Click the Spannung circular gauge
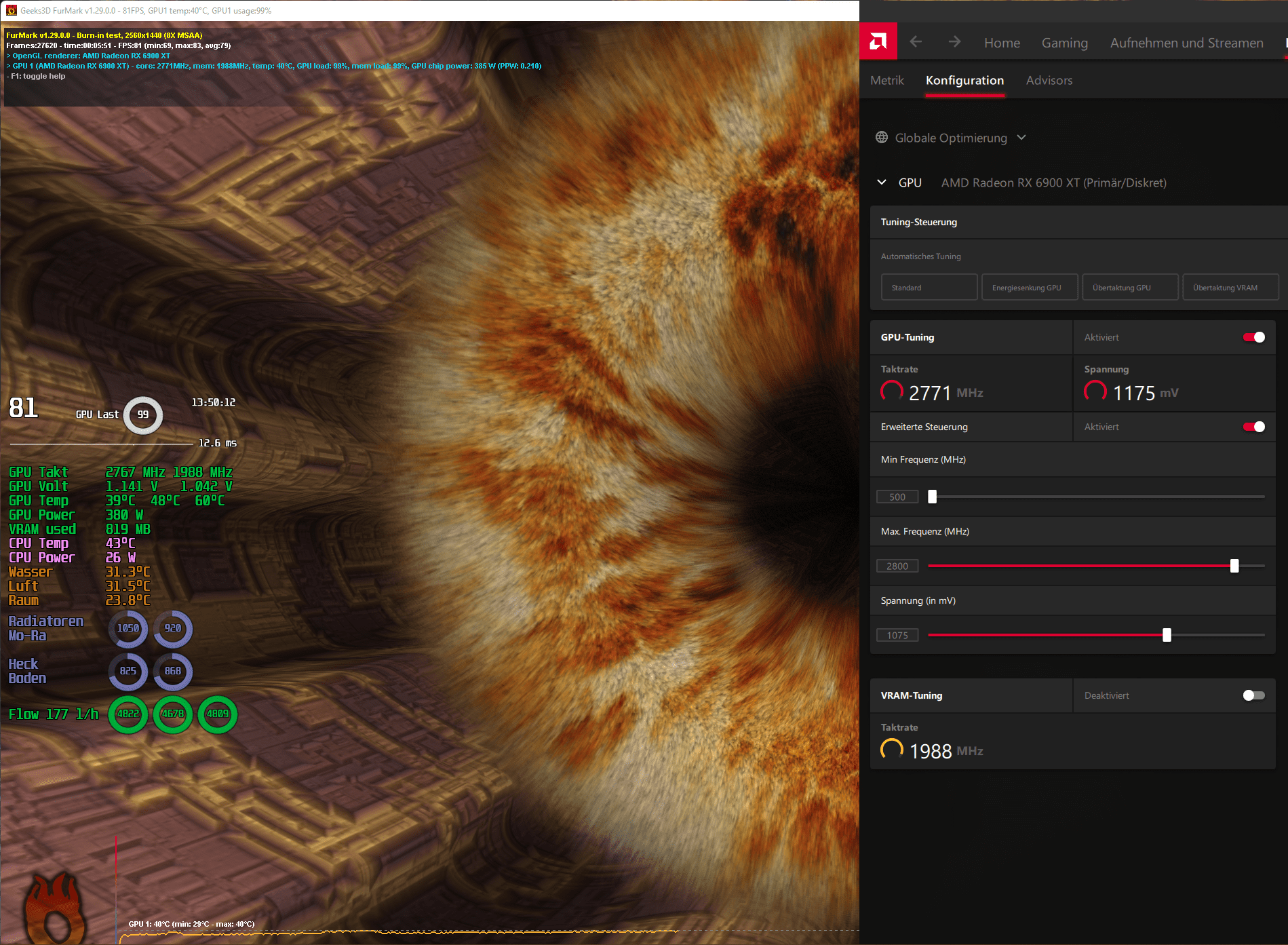The width and height of the screenshot is (1288, 945). (x=1095, y=391)
